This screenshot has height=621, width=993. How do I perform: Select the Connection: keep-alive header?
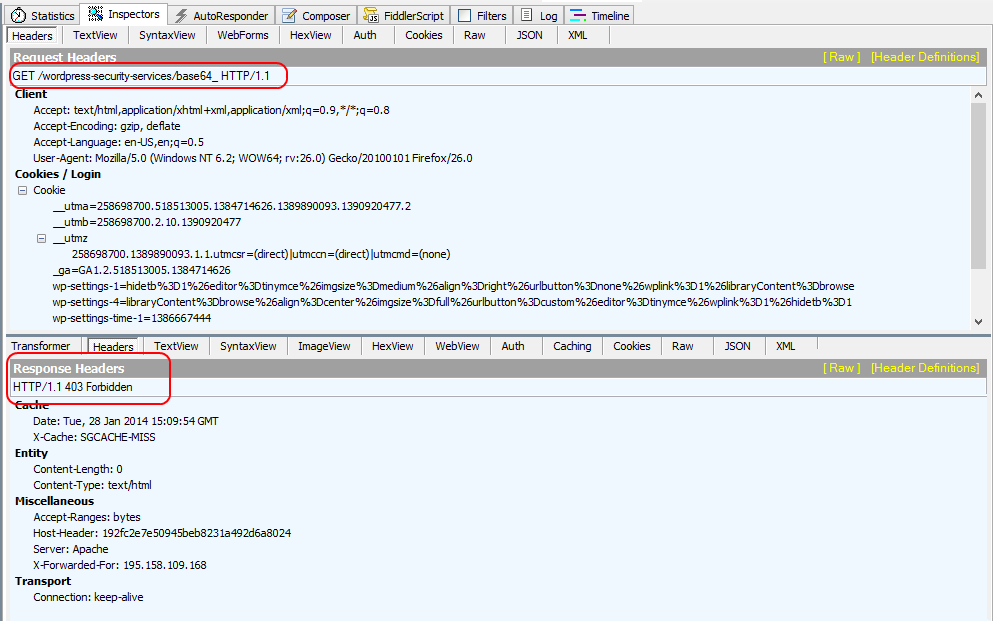coord(88,598)
